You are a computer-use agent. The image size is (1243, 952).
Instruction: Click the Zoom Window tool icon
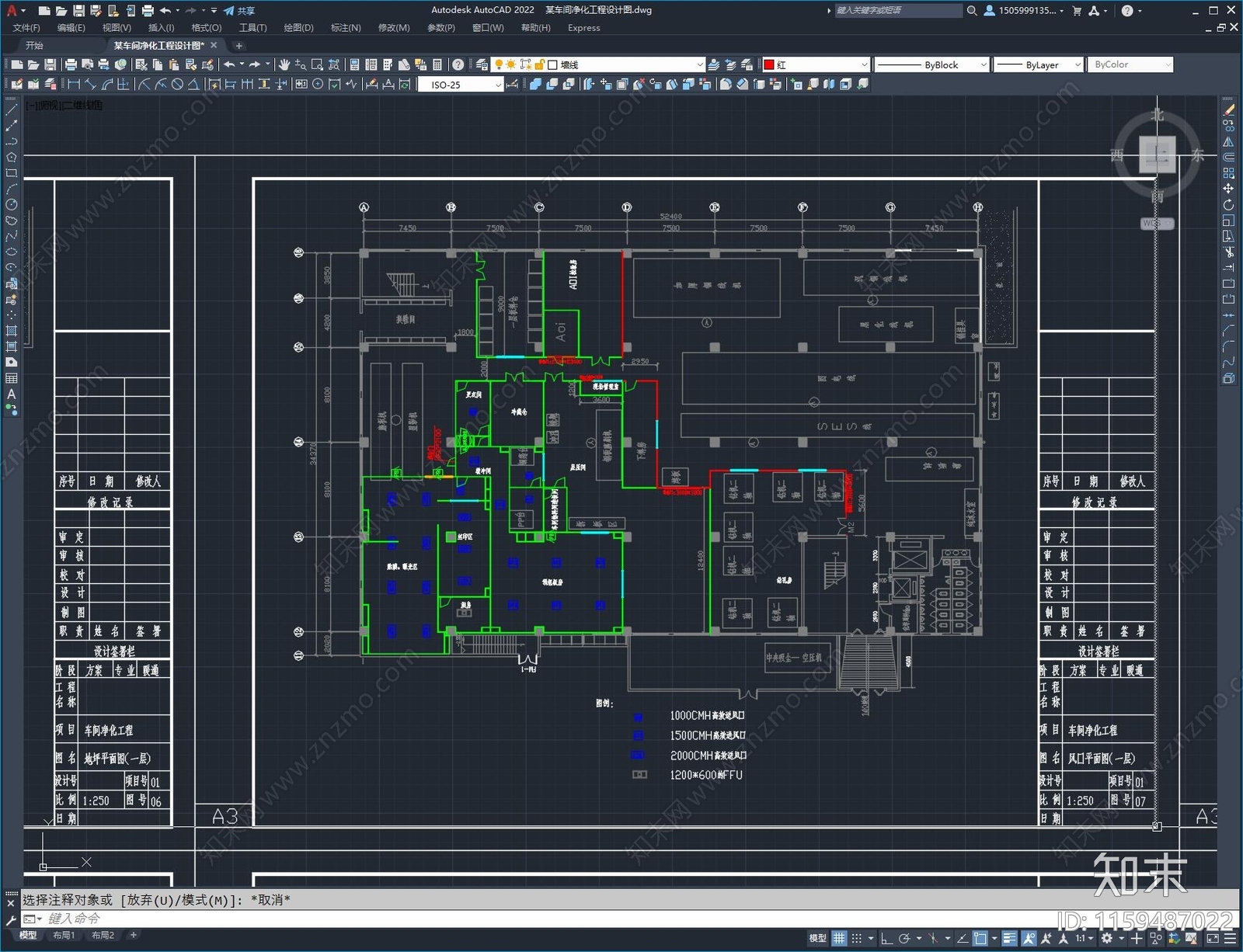318,64
